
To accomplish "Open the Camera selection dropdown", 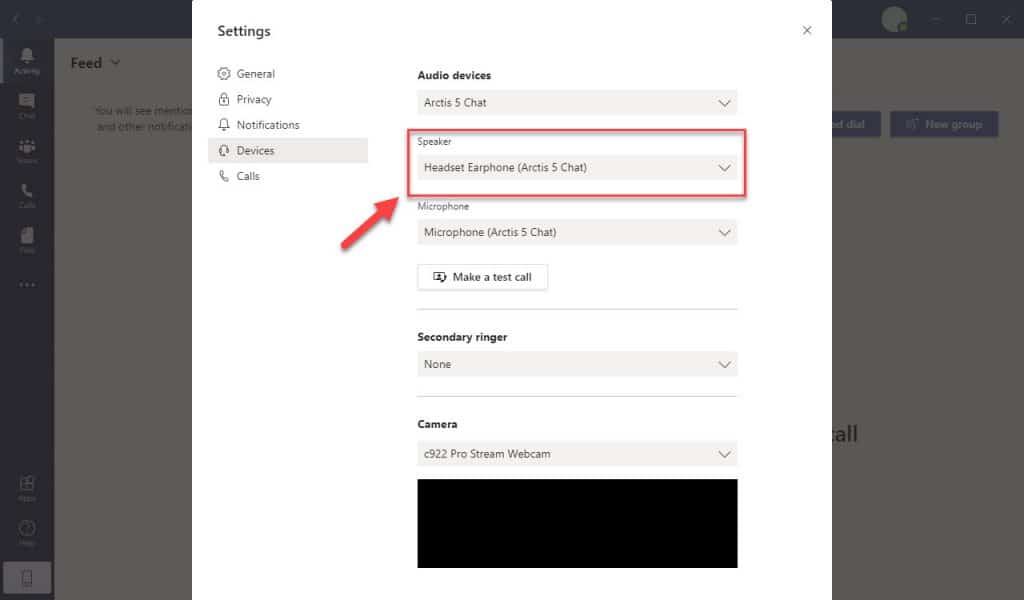I will (x=577, y=453).
